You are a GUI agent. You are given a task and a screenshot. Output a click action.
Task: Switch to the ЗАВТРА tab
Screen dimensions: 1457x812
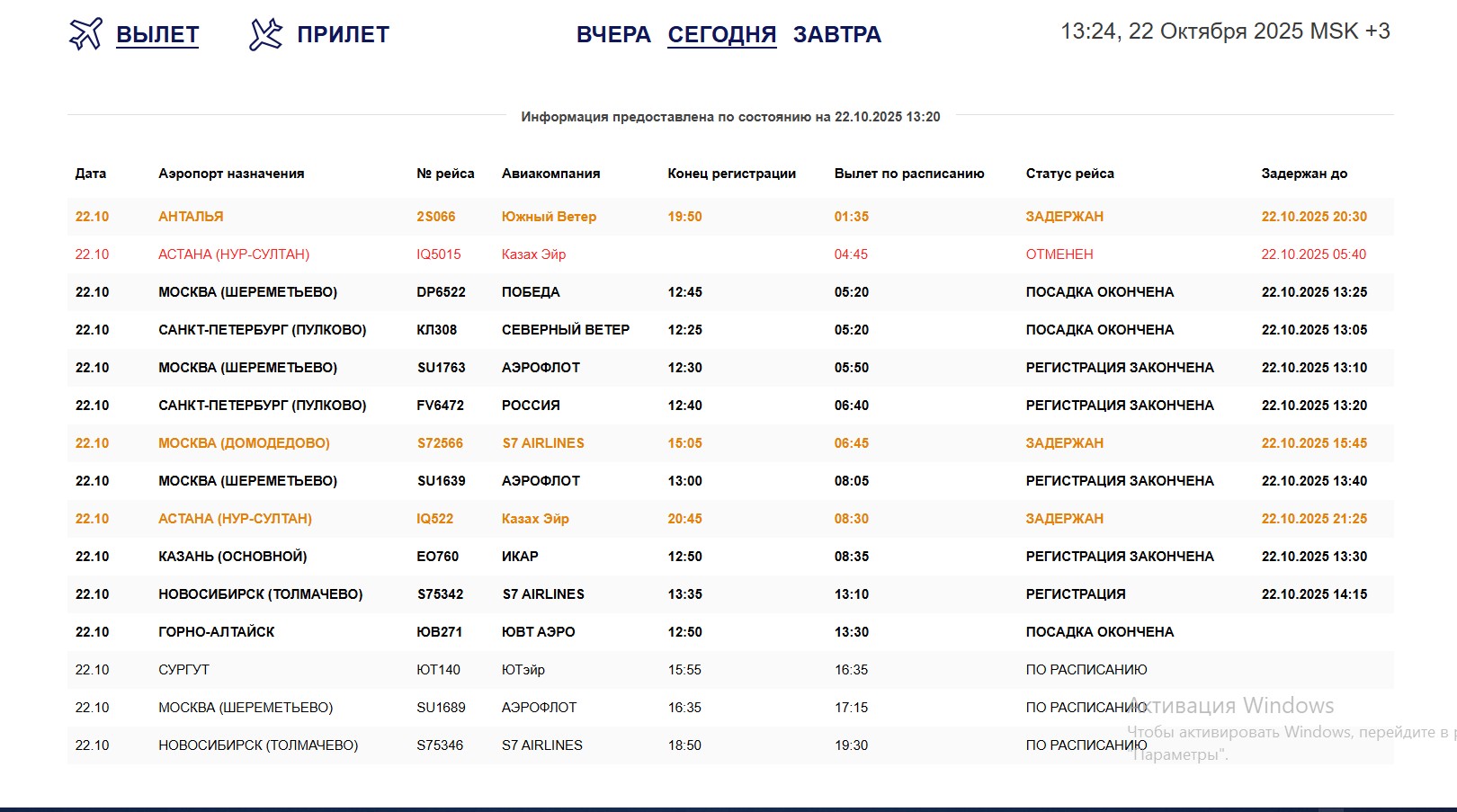836,35
